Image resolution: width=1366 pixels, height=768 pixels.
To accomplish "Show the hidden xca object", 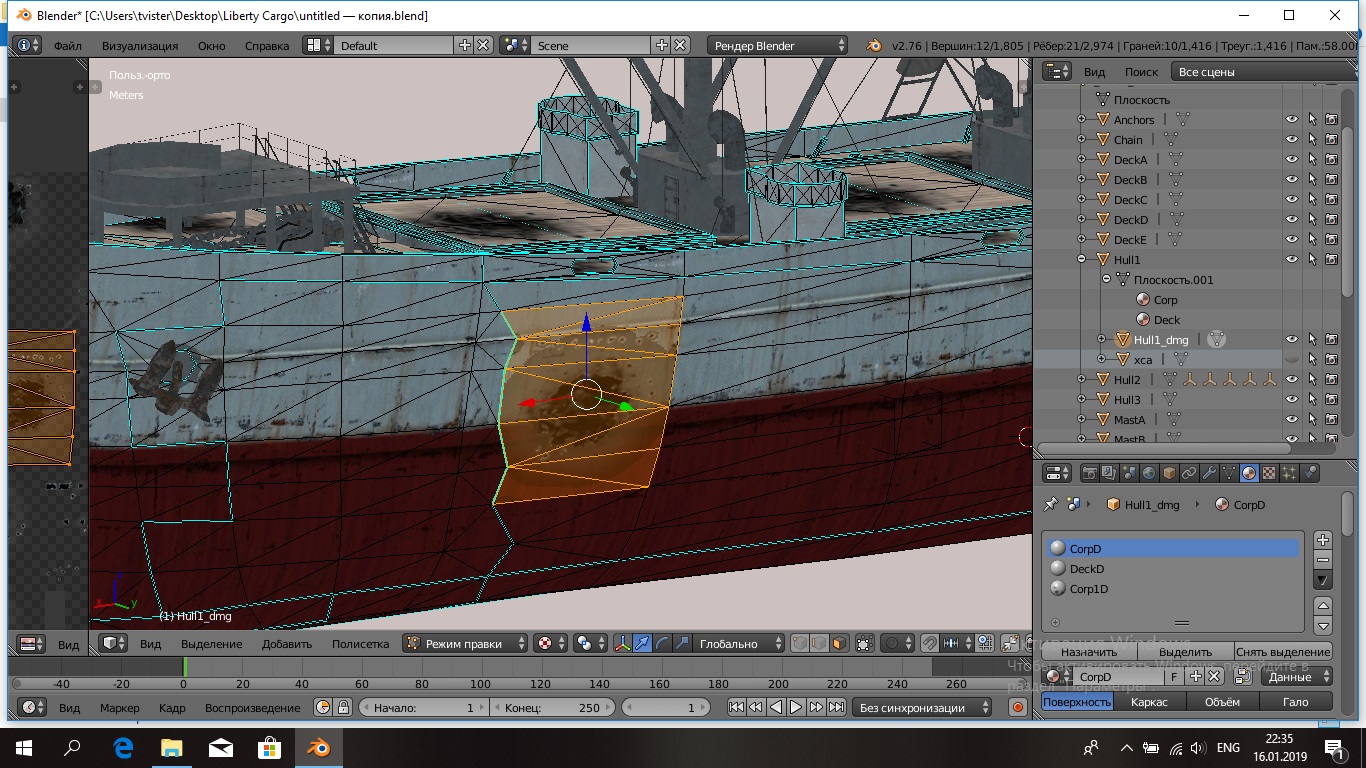I will (1291, 360).
